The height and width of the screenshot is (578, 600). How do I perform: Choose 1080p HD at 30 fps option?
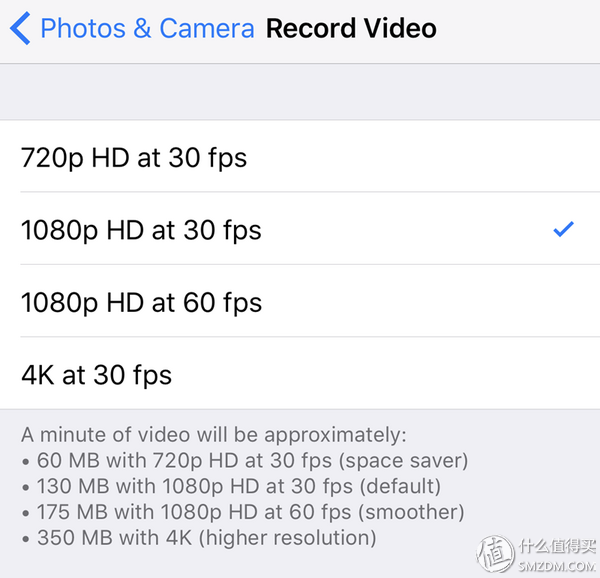tap(300, 229)
